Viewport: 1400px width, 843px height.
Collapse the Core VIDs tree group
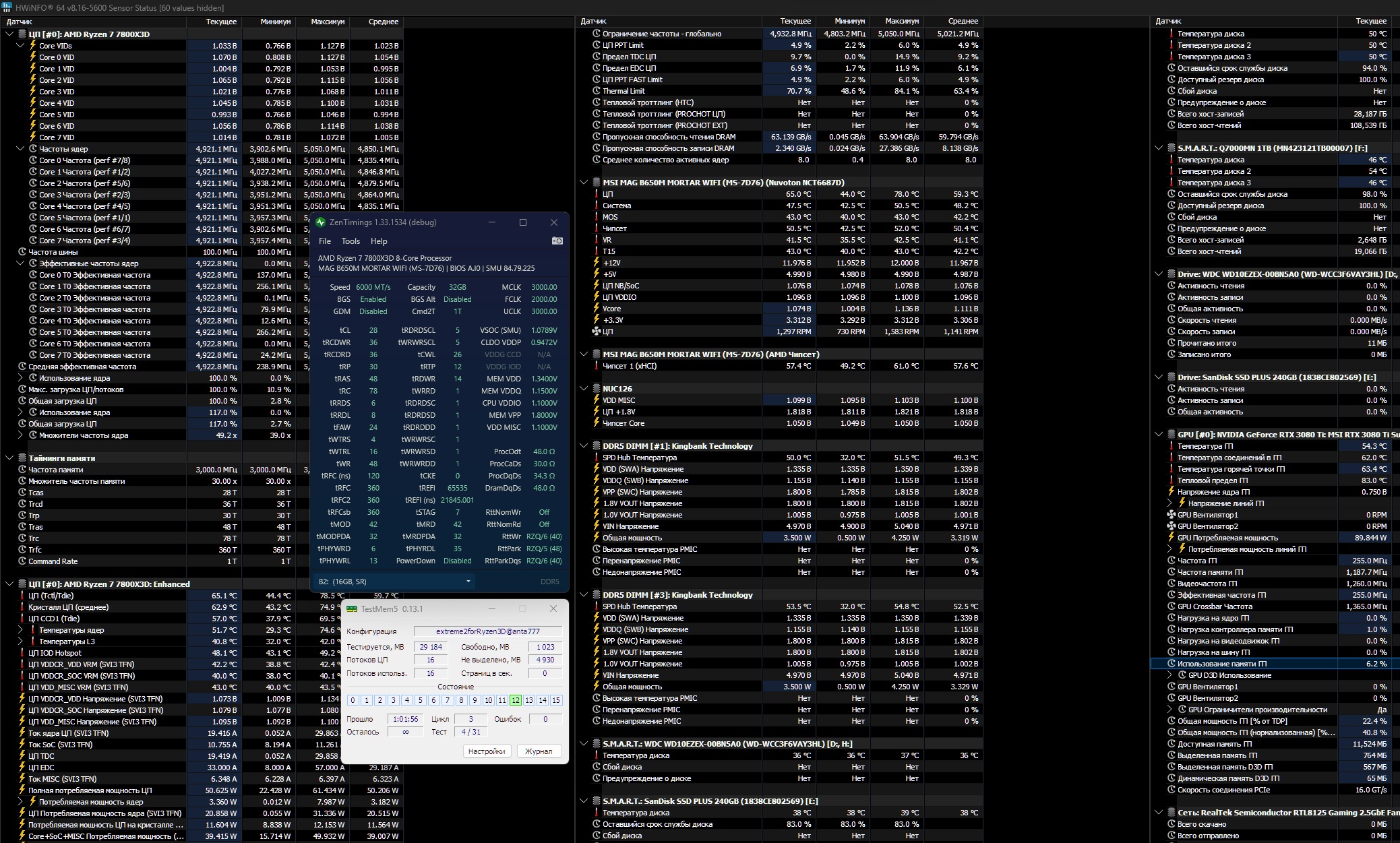pyautogui.click(x=20, y=46)
